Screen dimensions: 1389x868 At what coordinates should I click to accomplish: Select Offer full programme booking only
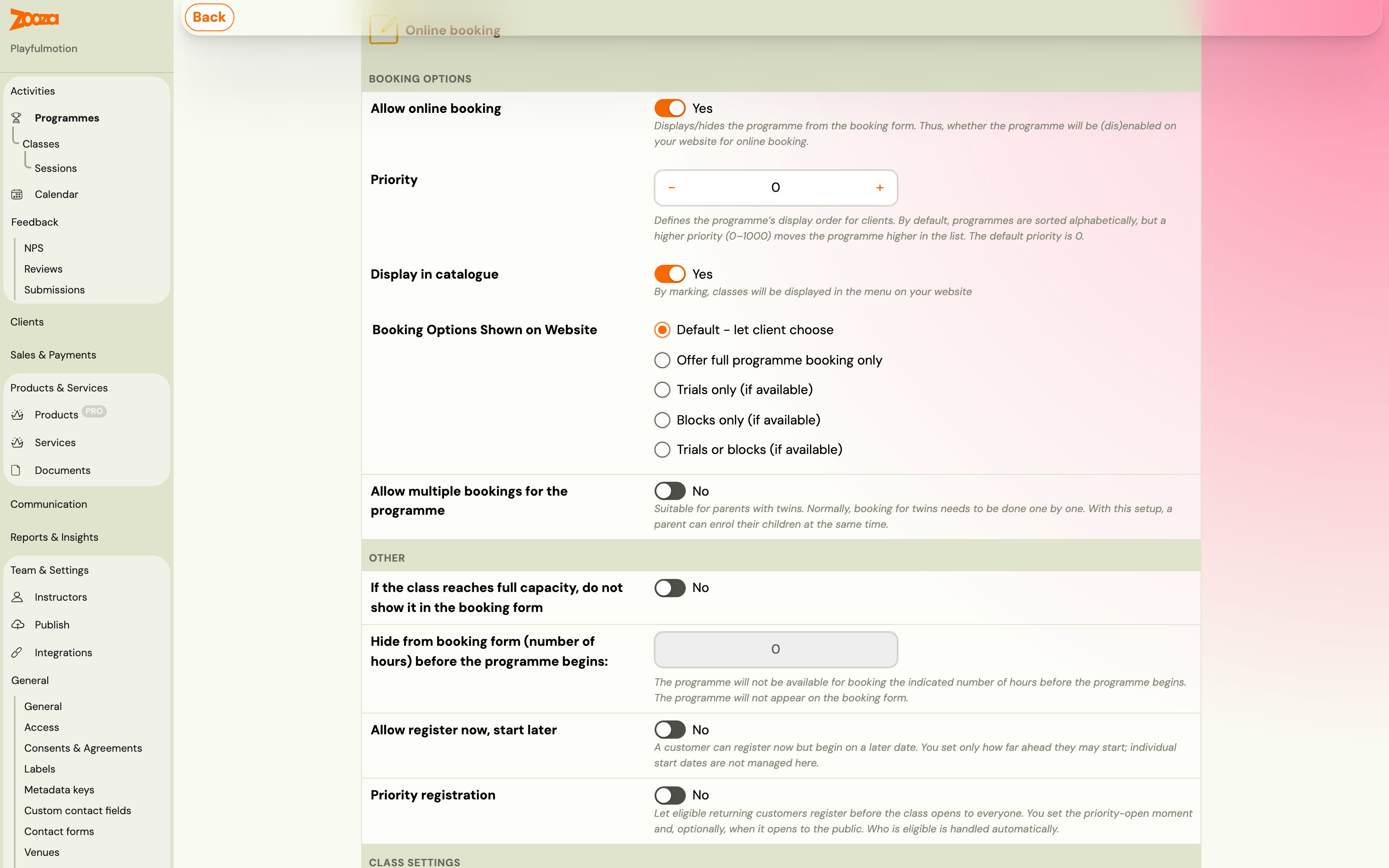point(662,360)
